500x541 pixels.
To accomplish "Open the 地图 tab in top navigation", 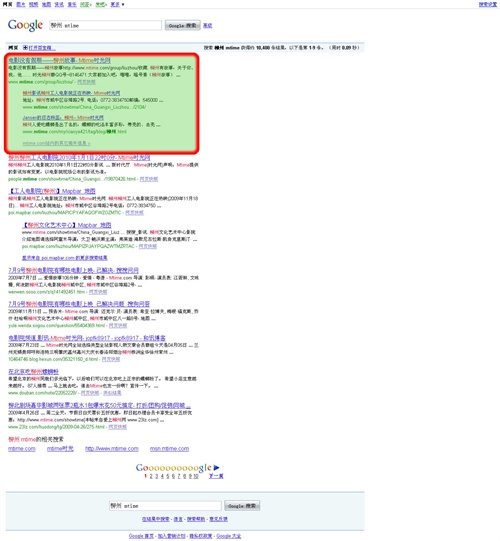I will pos(46,4).
